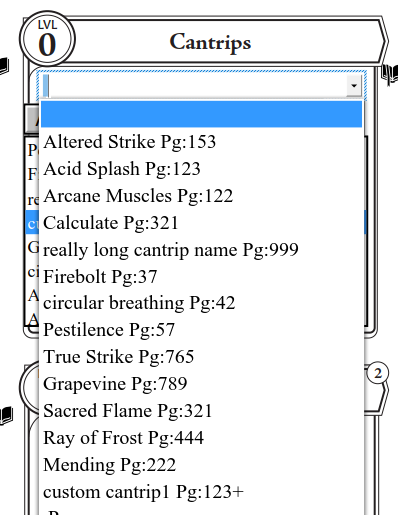Click the LVL 0 level badge
Screen dimensions: 398x515
(x=47, y=39)
